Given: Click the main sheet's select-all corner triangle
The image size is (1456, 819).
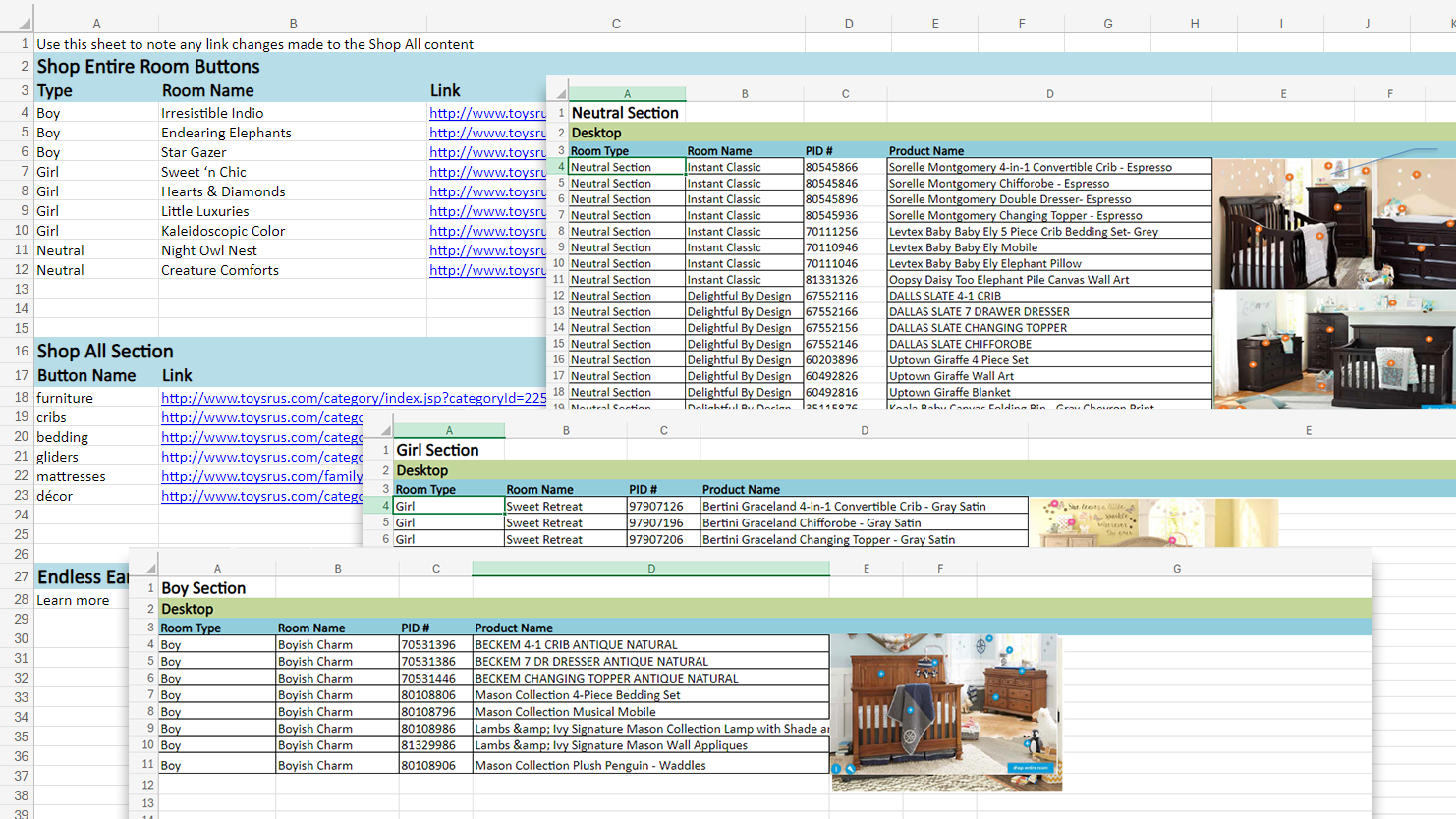Looking at the screenshot, I should 24,23.
